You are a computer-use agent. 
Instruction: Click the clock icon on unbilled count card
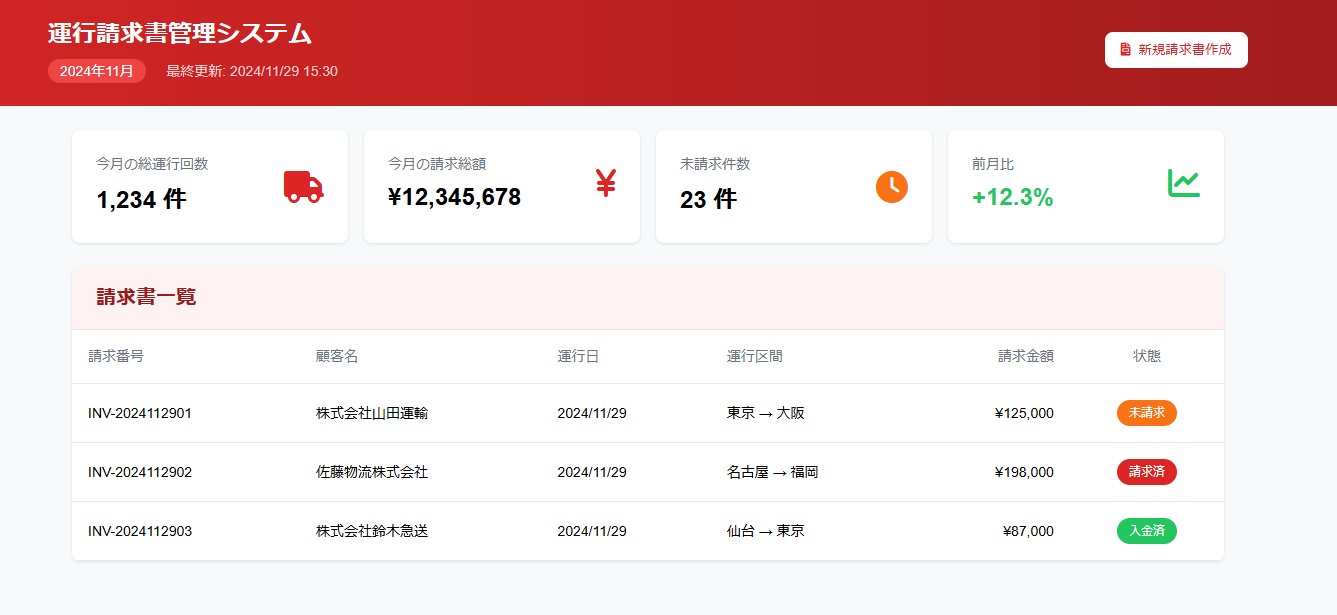[x=890, y=186]
